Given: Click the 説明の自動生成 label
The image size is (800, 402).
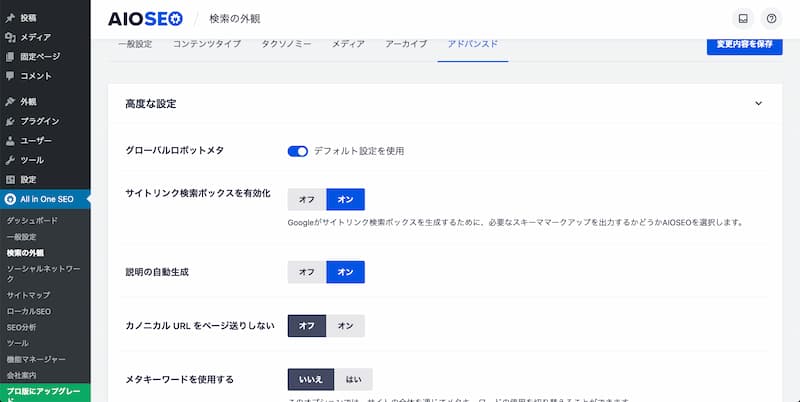Looking at the screenshot, I should [x=157, y=272].
